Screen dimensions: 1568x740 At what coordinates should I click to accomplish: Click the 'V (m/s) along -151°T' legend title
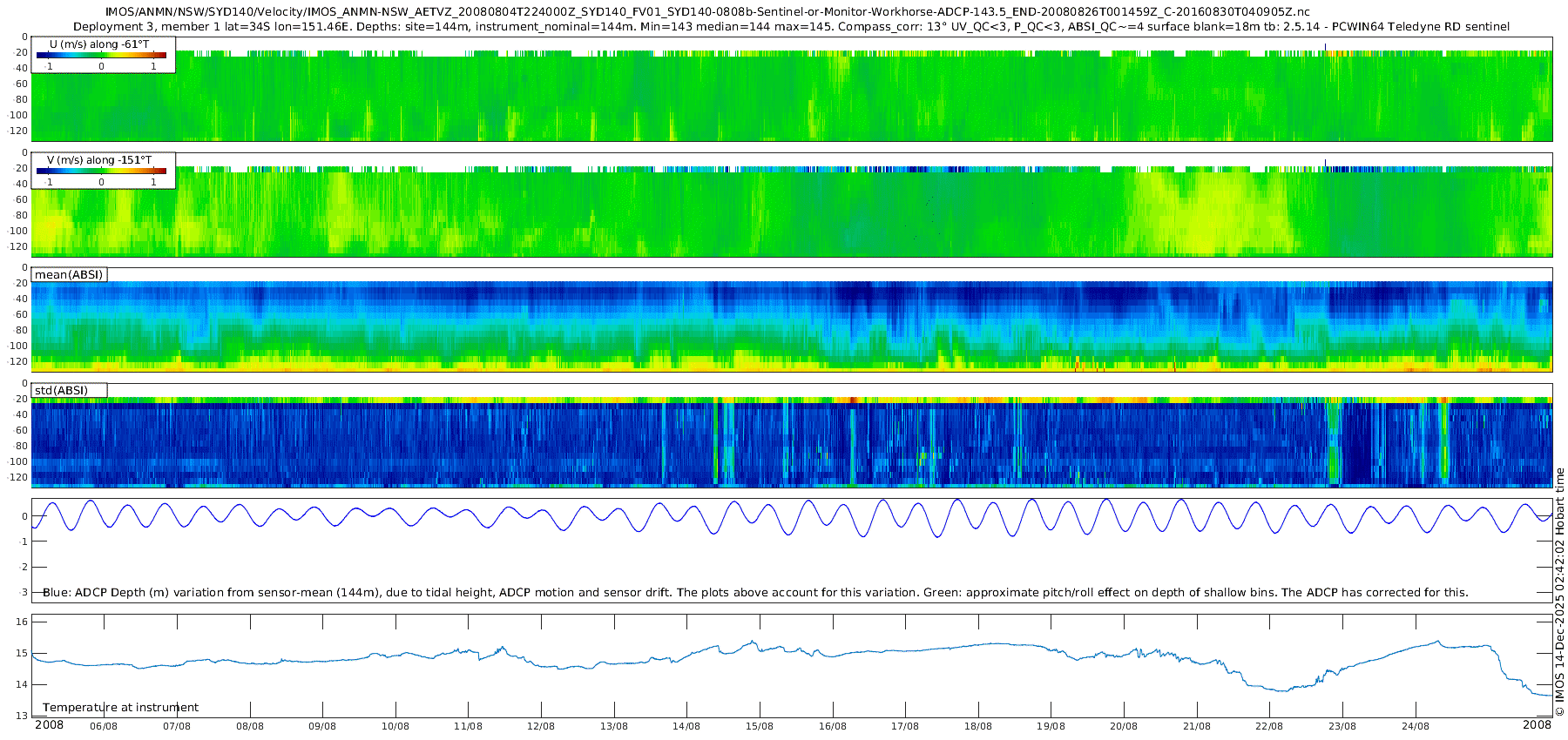point(99,160)
